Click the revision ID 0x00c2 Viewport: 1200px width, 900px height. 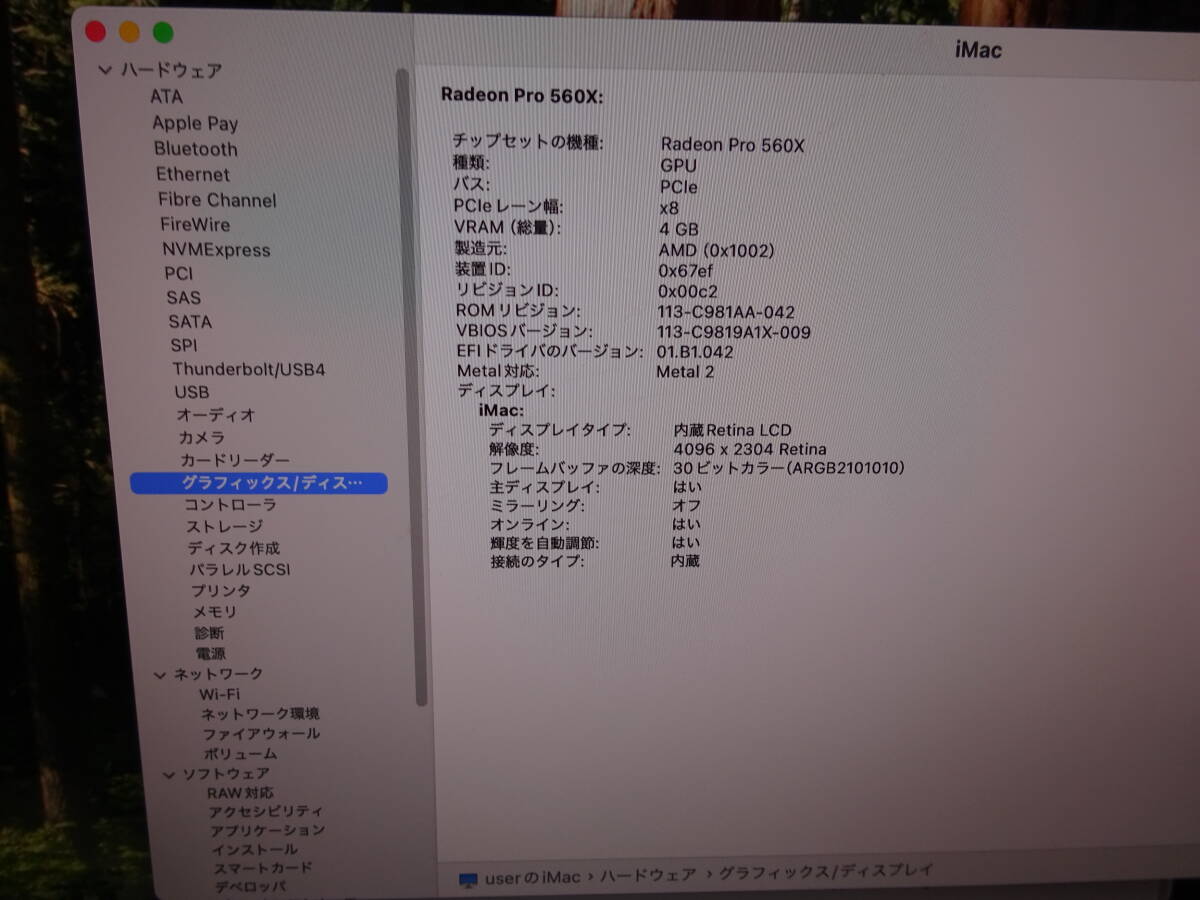coord(687,292)
